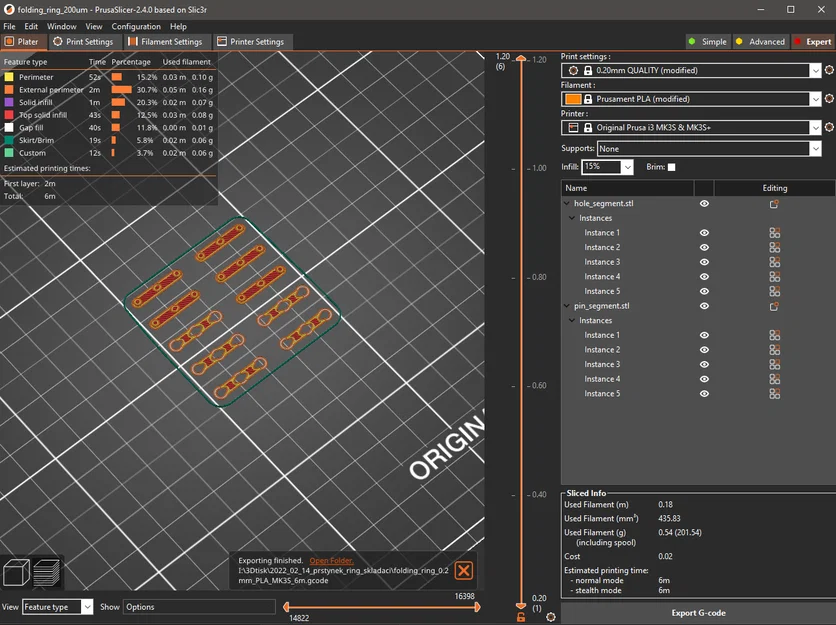
Task: Switch to sliced layers preview icon
Action: click(47, 573)
